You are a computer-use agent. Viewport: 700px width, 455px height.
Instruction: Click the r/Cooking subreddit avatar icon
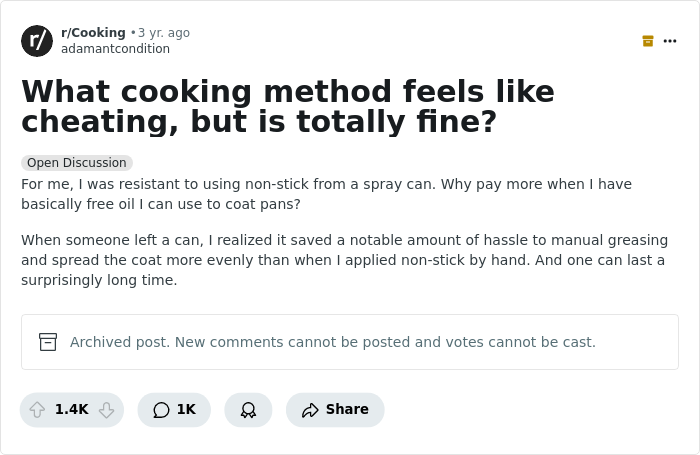(37, 41)
